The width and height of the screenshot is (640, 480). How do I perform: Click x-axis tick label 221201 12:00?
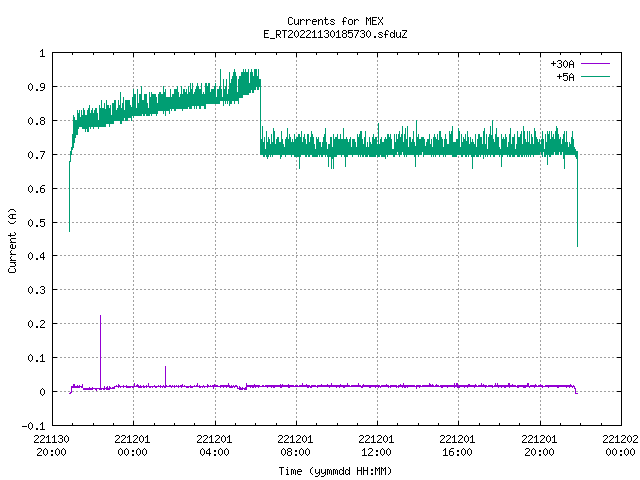(376, 445)
